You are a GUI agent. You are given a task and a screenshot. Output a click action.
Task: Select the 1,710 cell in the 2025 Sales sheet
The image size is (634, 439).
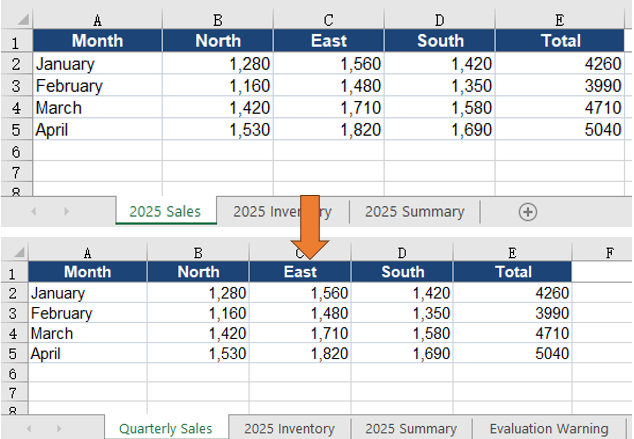(x=329, y=107)
